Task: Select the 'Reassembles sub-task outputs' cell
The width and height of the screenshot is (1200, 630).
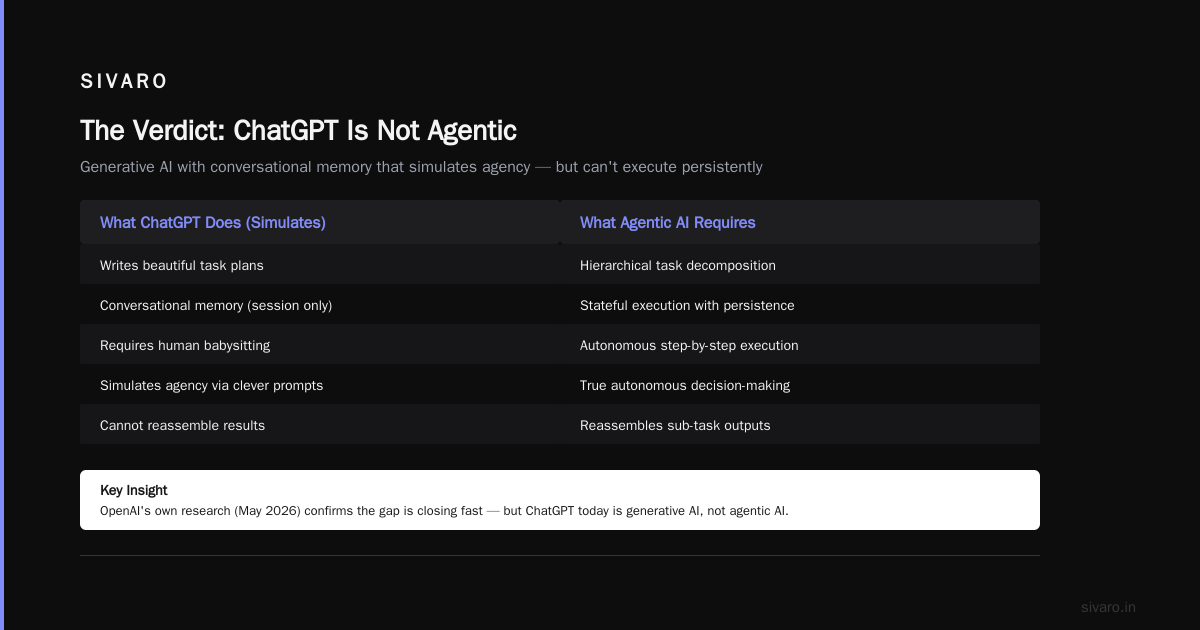Action: pyautogui.click(x=800, y=425)
